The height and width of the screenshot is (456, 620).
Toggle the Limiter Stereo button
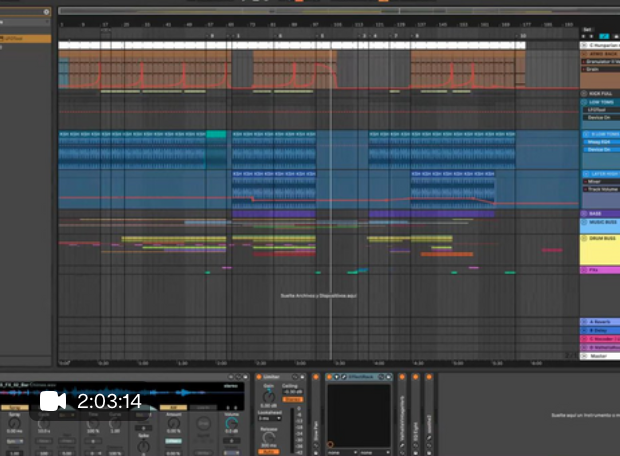[293, 399]
